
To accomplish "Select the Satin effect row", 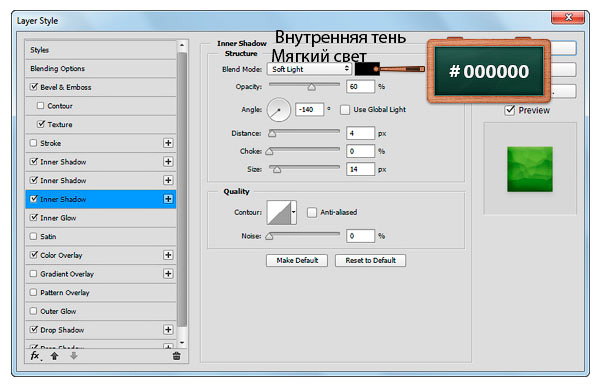I will pyautogui.click(x=101, y=236).
